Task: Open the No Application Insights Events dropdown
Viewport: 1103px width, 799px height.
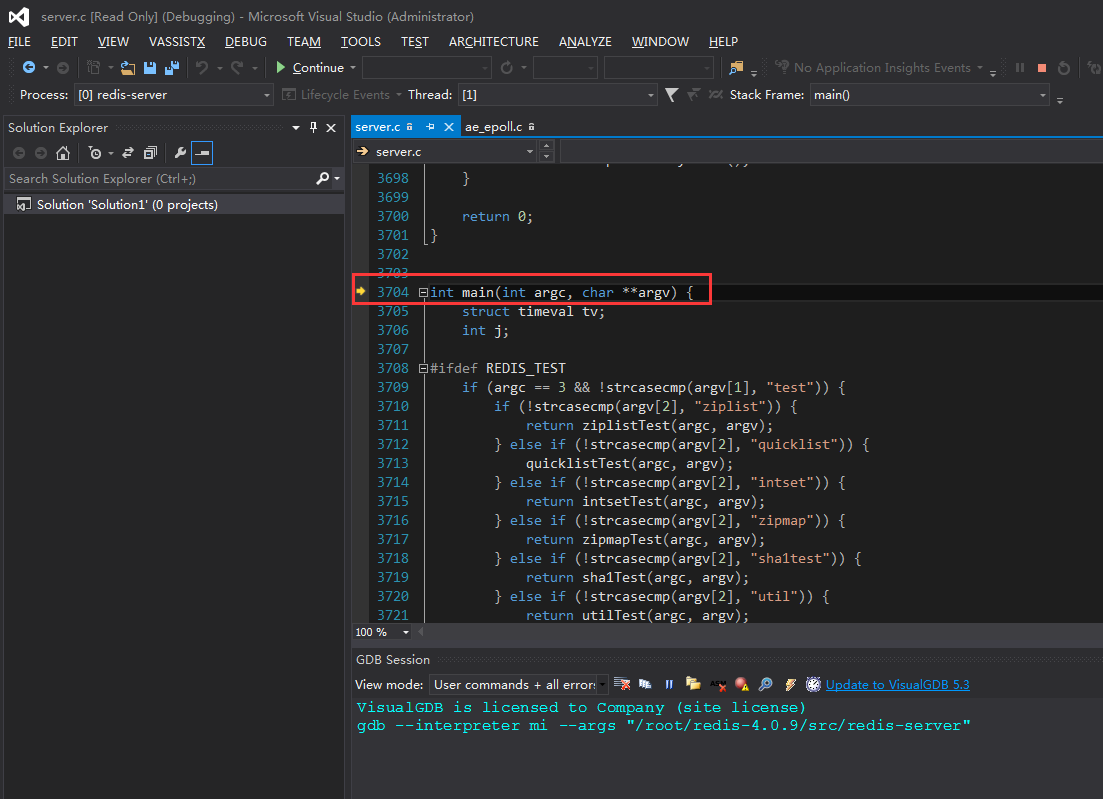Action: coord(980,68)
